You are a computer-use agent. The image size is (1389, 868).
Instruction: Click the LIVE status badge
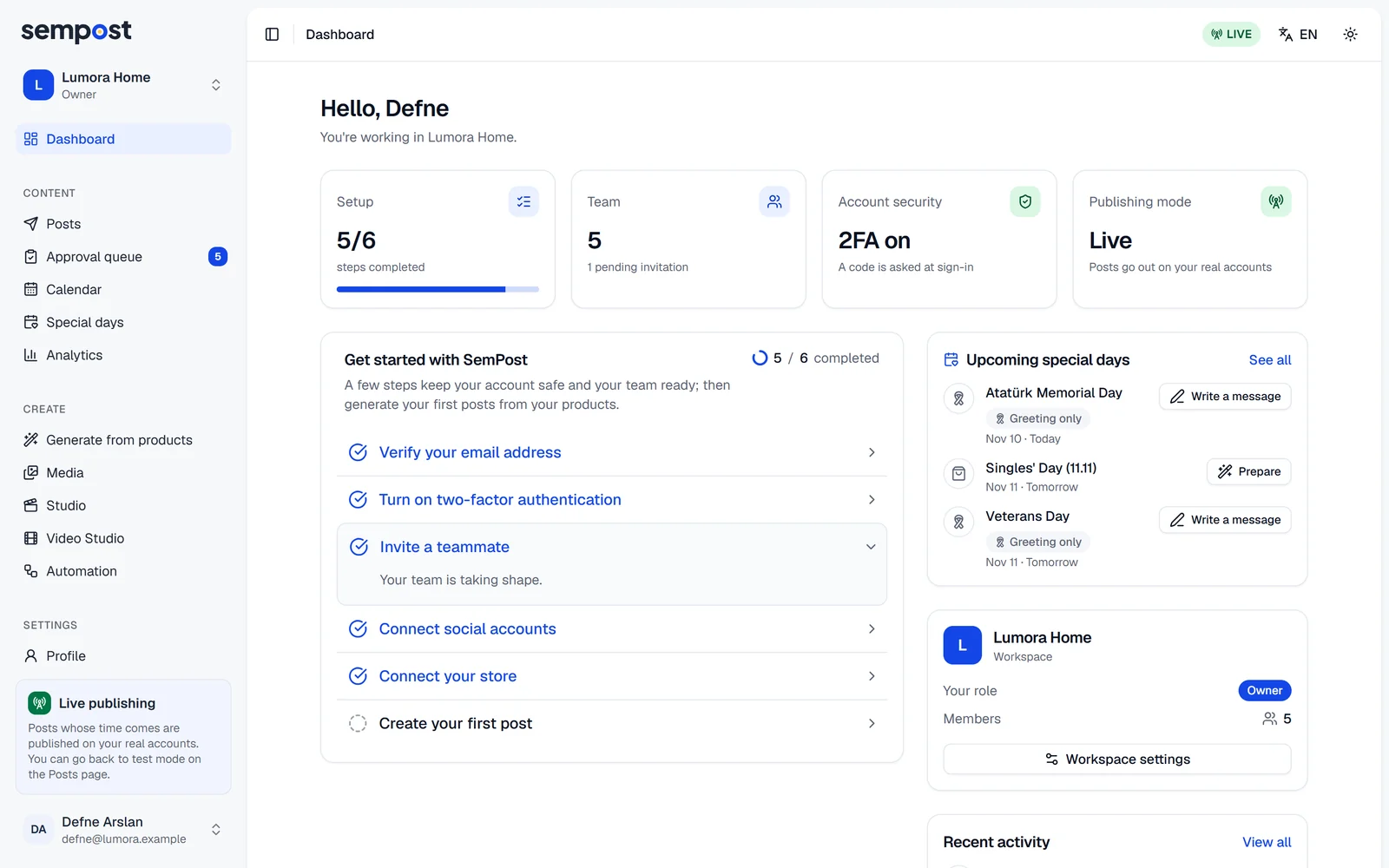(x=1231, y=35)
